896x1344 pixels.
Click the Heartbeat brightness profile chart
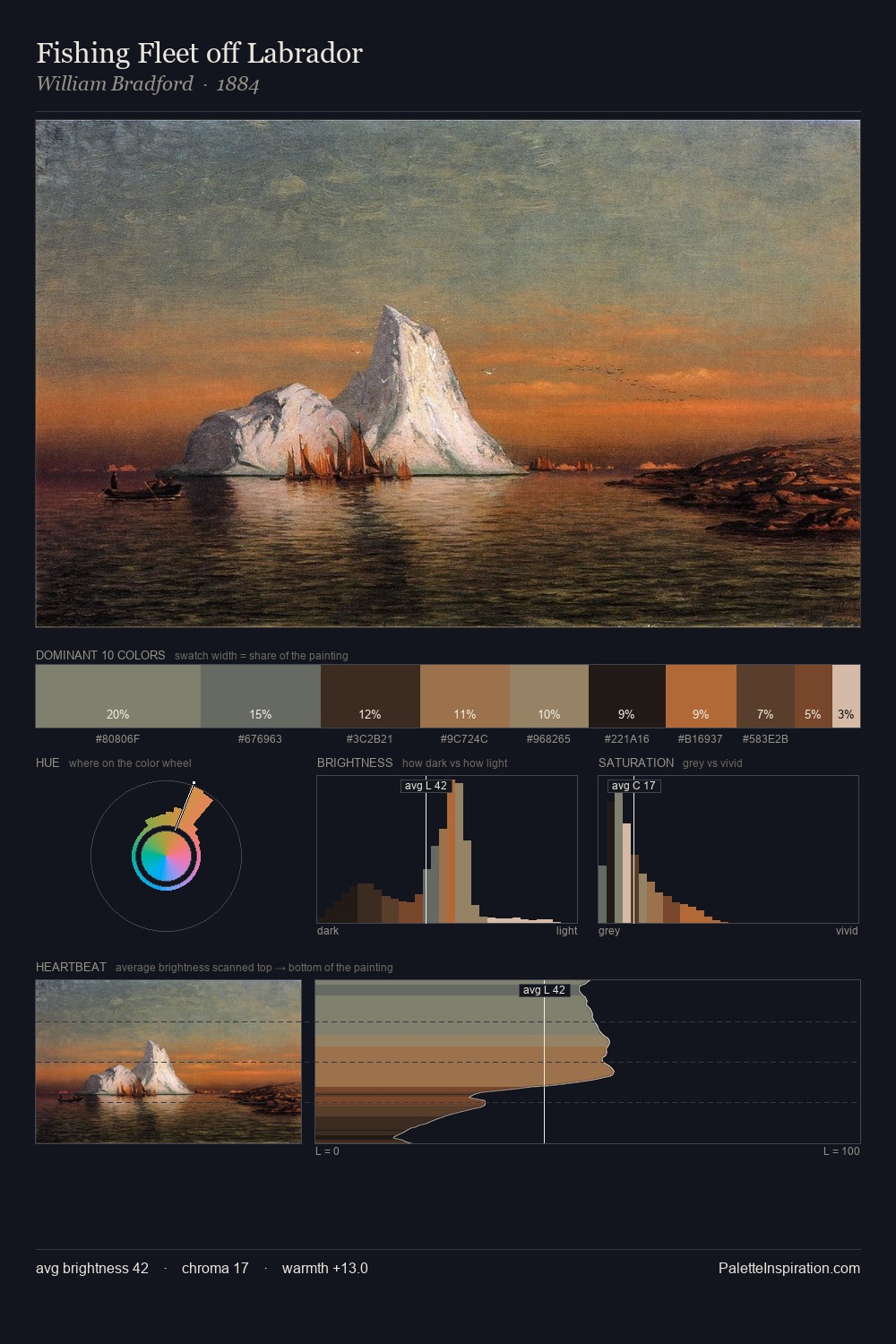point(588,1062)
